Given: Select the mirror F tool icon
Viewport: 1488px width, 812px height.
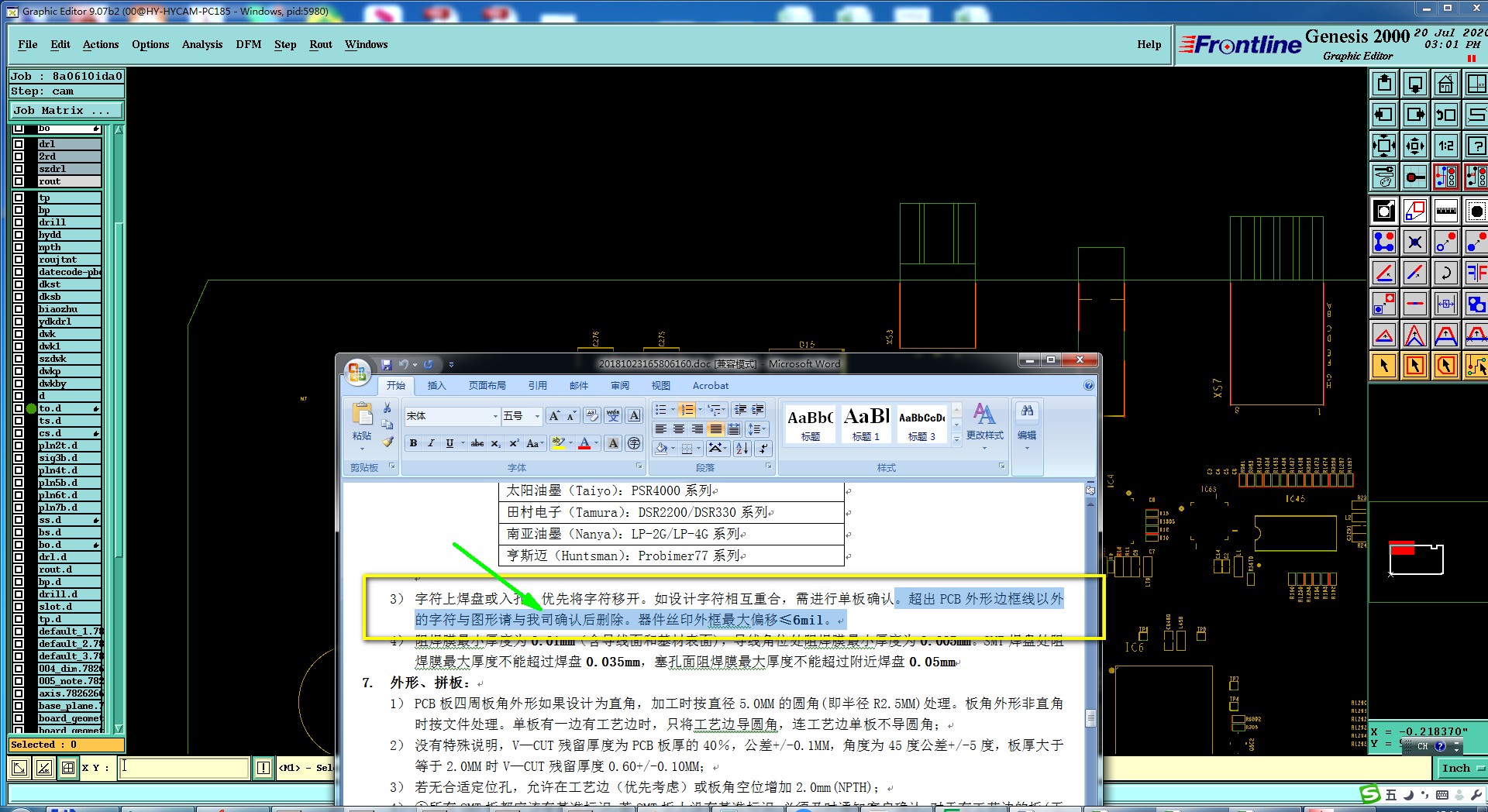Looking at the screenshot, I should click(x=1476, y=273).
